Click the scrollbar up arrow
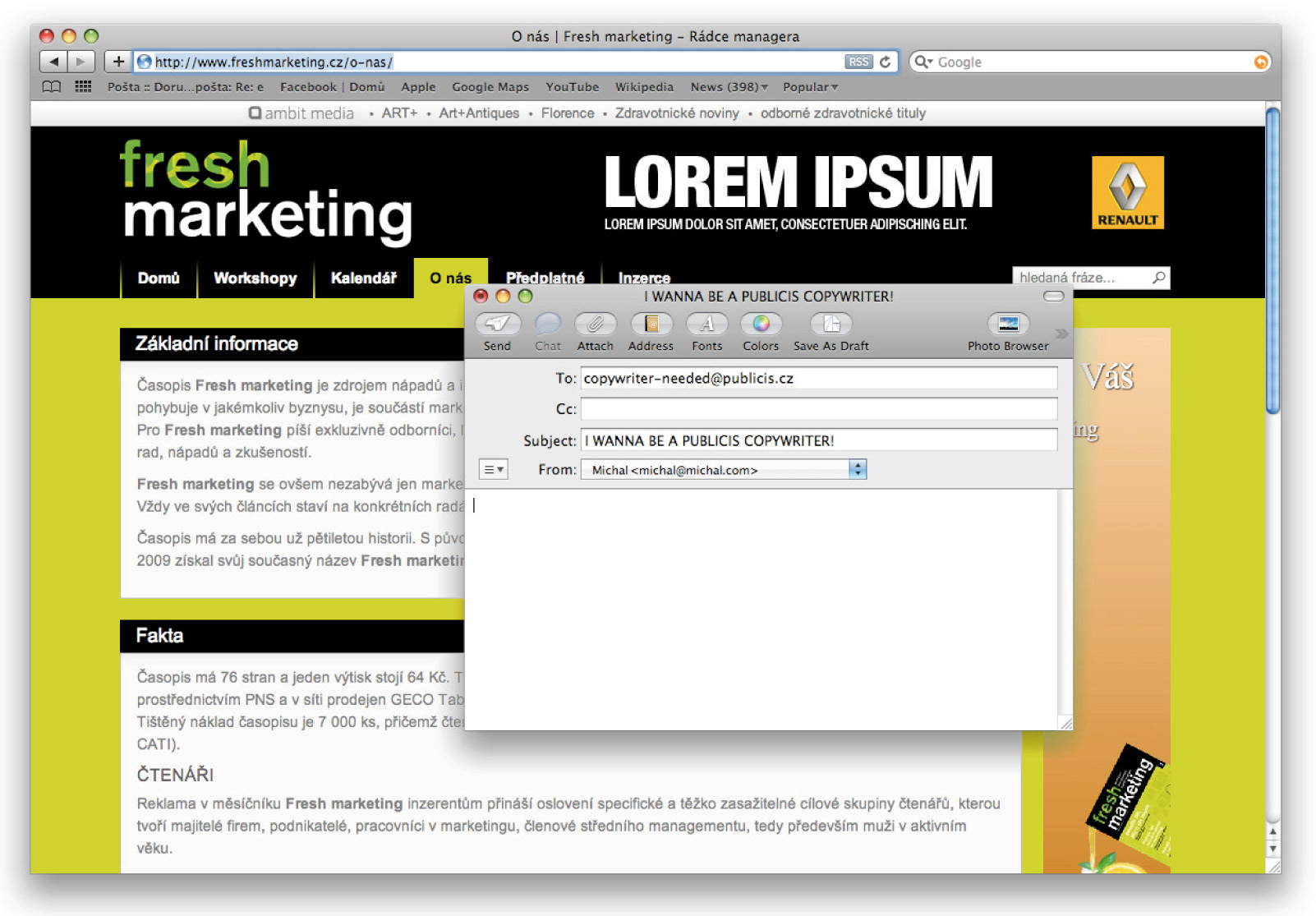The height and width of the screenshot is (916, 1316). [1272, 832]
